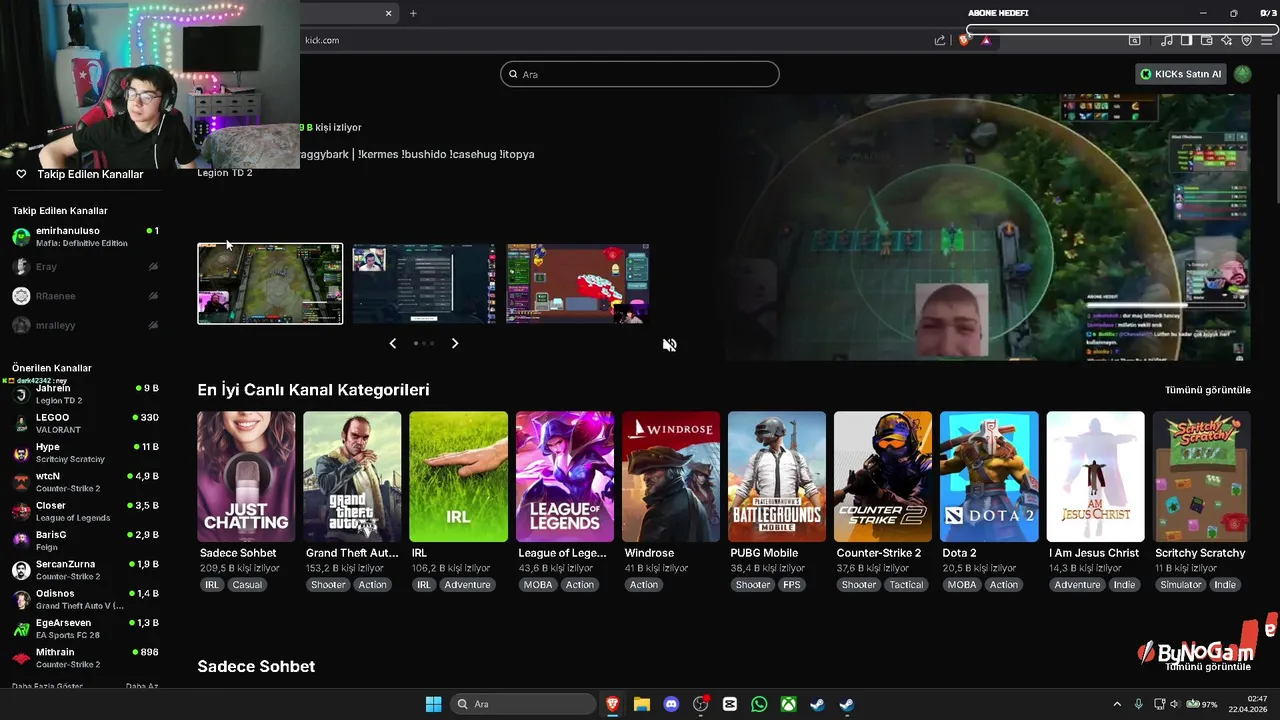Open LEGOO channel in sidebar
1280x720 pixels.
tap(85, 423)
